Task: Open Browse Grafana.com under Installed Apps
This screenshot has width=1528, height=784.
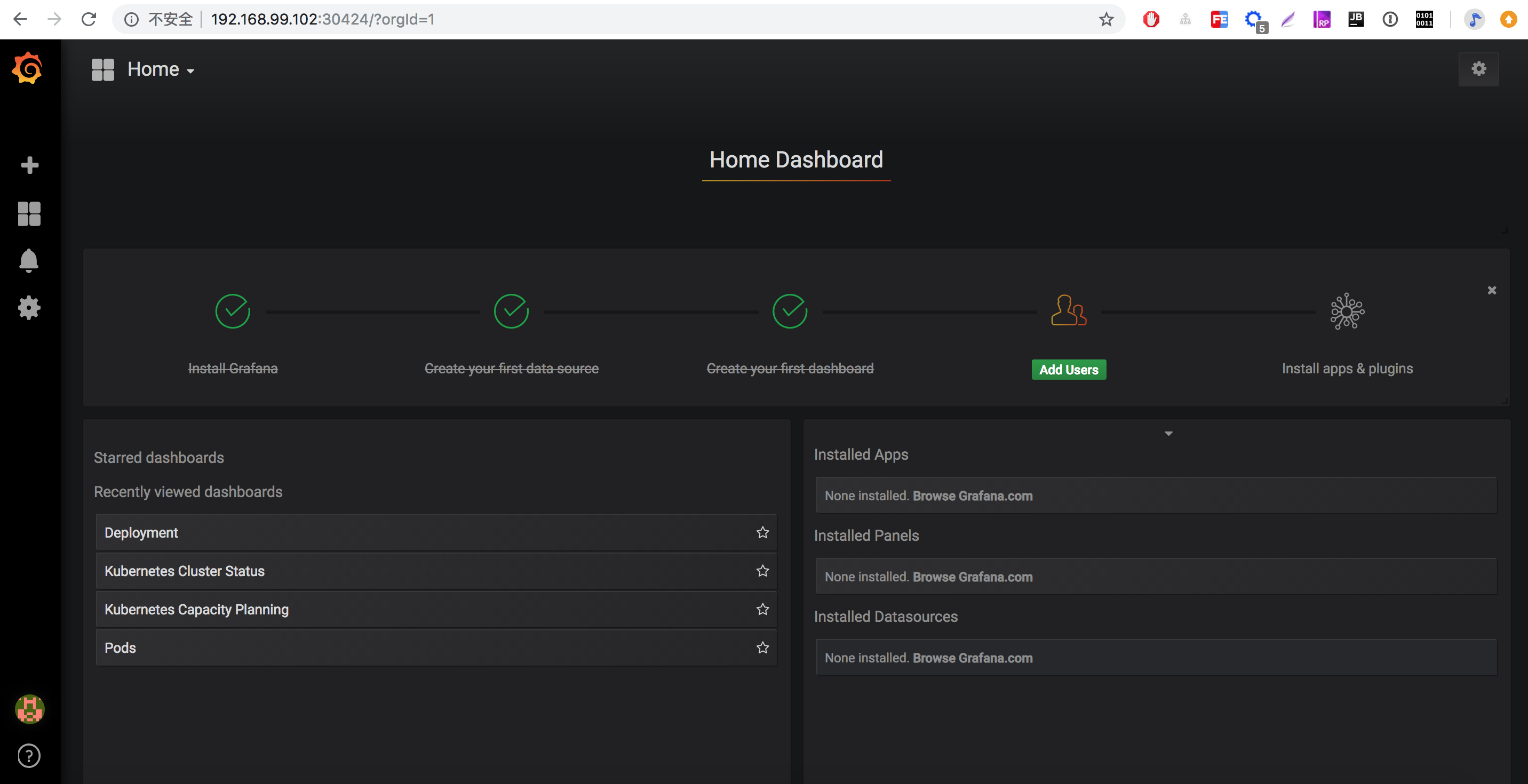Action: pyautogui.click(x=972, y=496)
